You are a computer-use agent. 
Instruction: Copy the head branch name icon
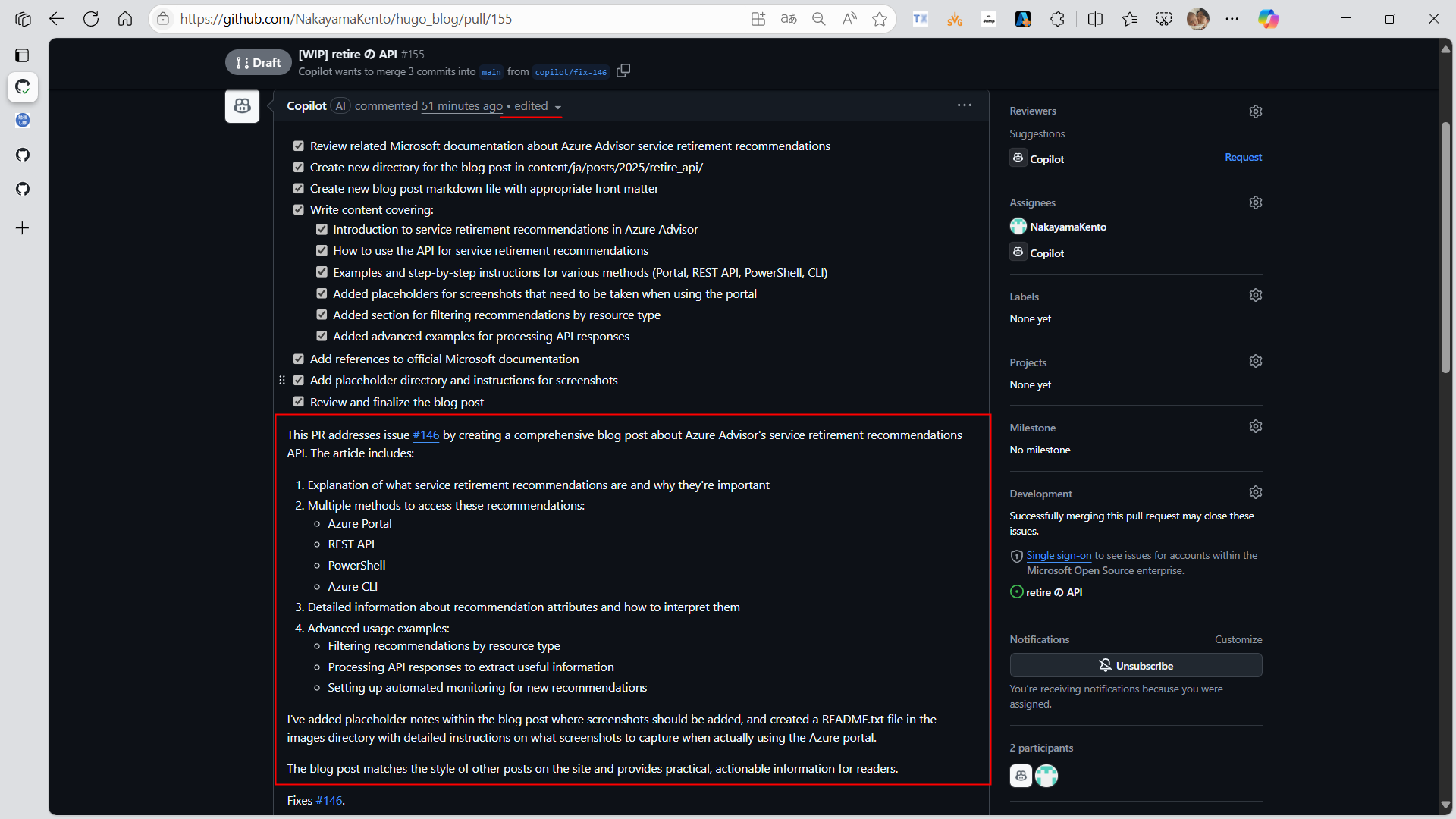623,71
